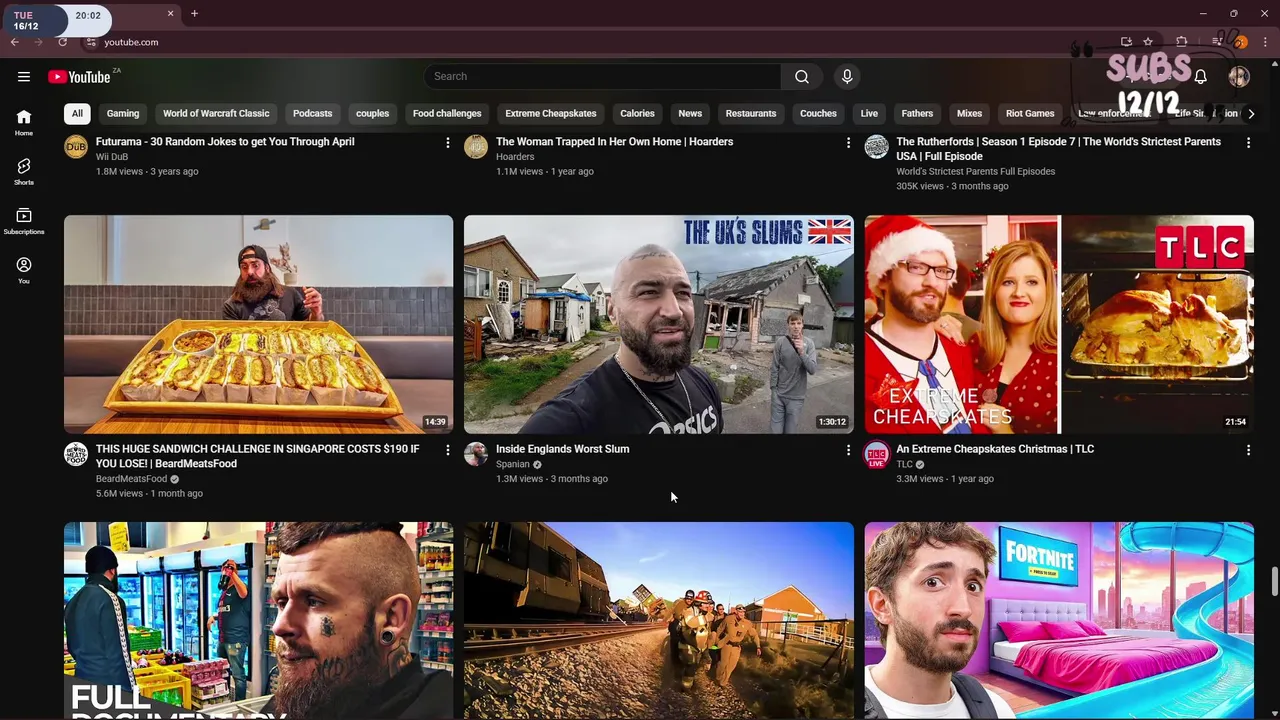The height and width of the screenshot is (720, 1280).
Task: Open the browser extensions icon
Action: [x=1181, y=42]
